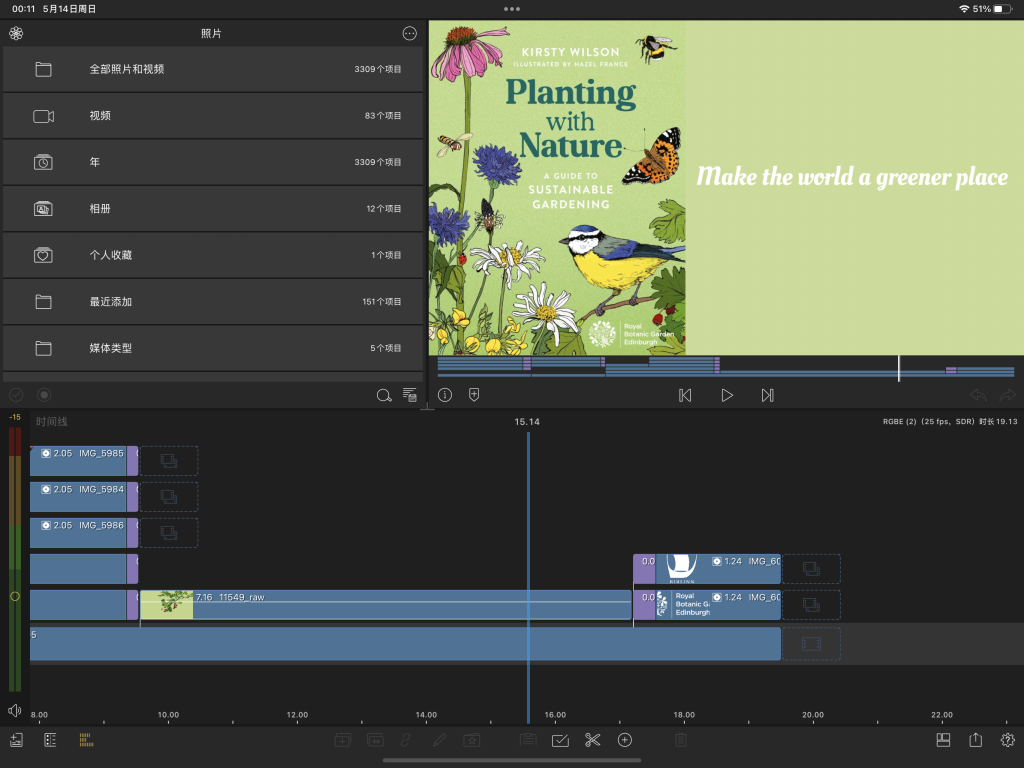
Task: Open 媒体类型 folder
Action: click(213, 348)
